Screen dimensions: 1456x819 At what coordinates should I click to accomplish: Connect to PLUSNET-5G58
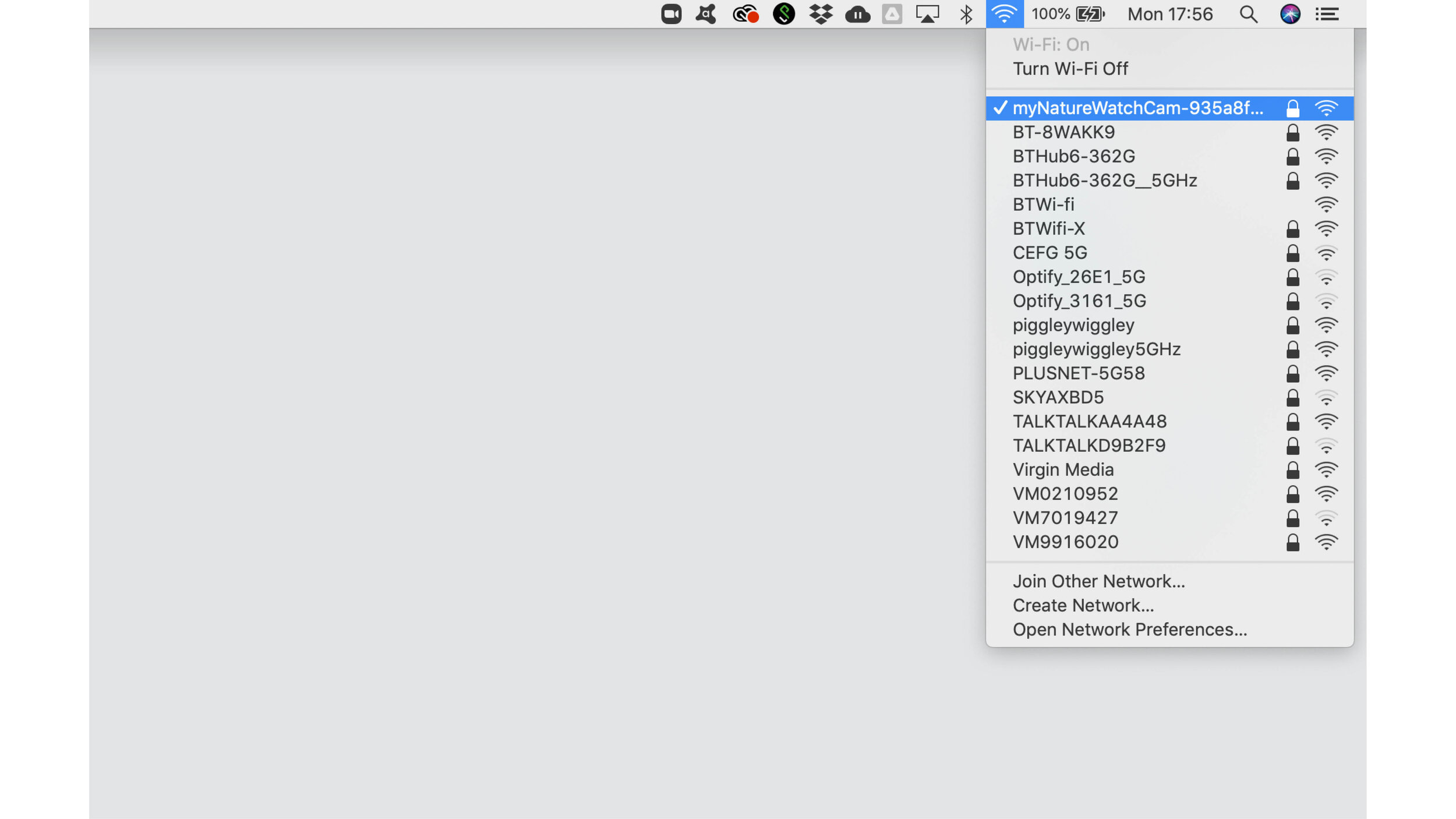click(x=1169, y=373)
